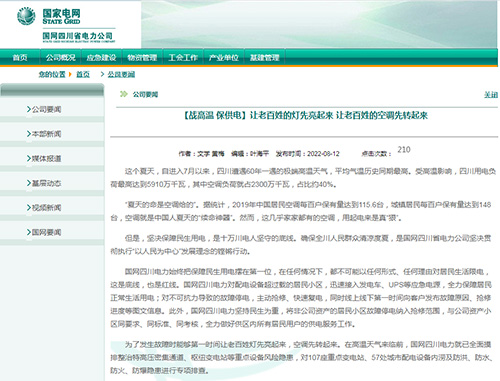Click the paragraph beginning 但是，坚决保障民生用电
The width and height of the screenshot is (500, 381).
(301, 245)
